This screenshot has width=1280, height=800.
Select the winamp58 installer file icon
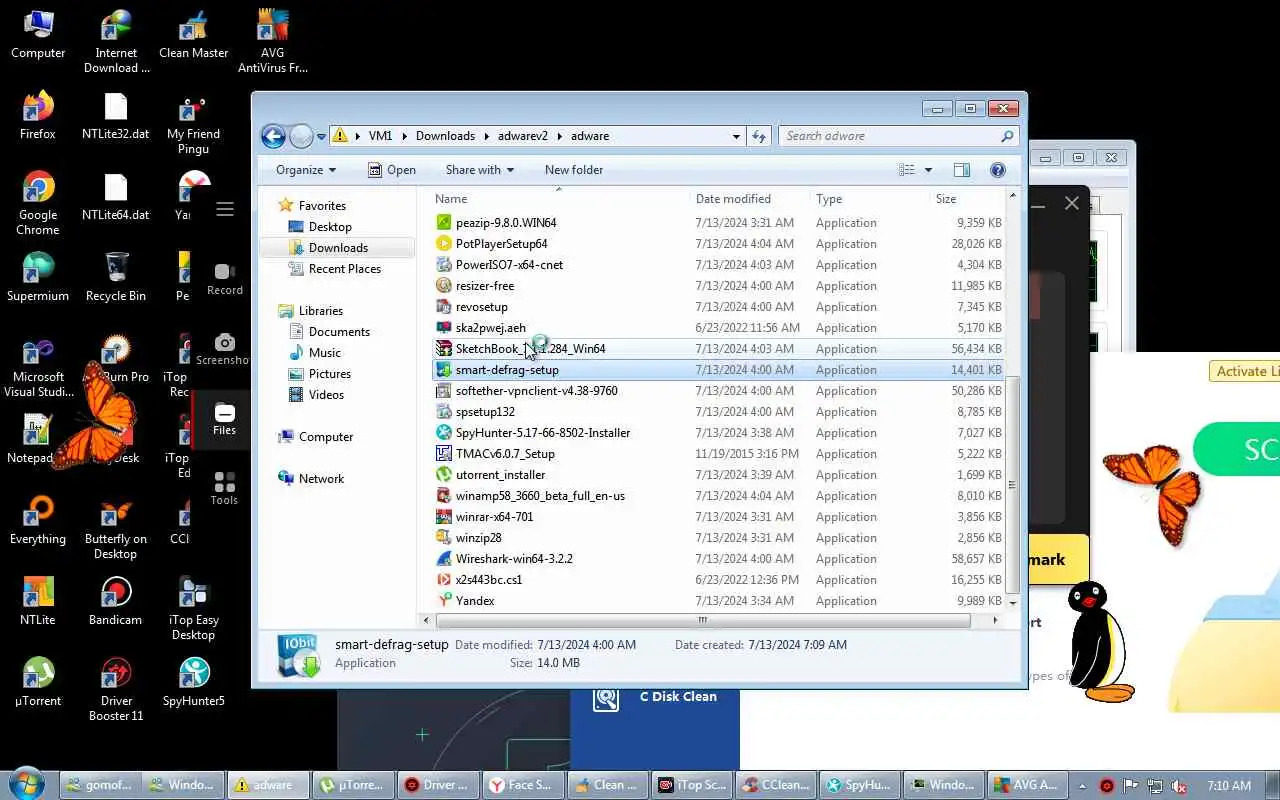click(x=444, y=496)
